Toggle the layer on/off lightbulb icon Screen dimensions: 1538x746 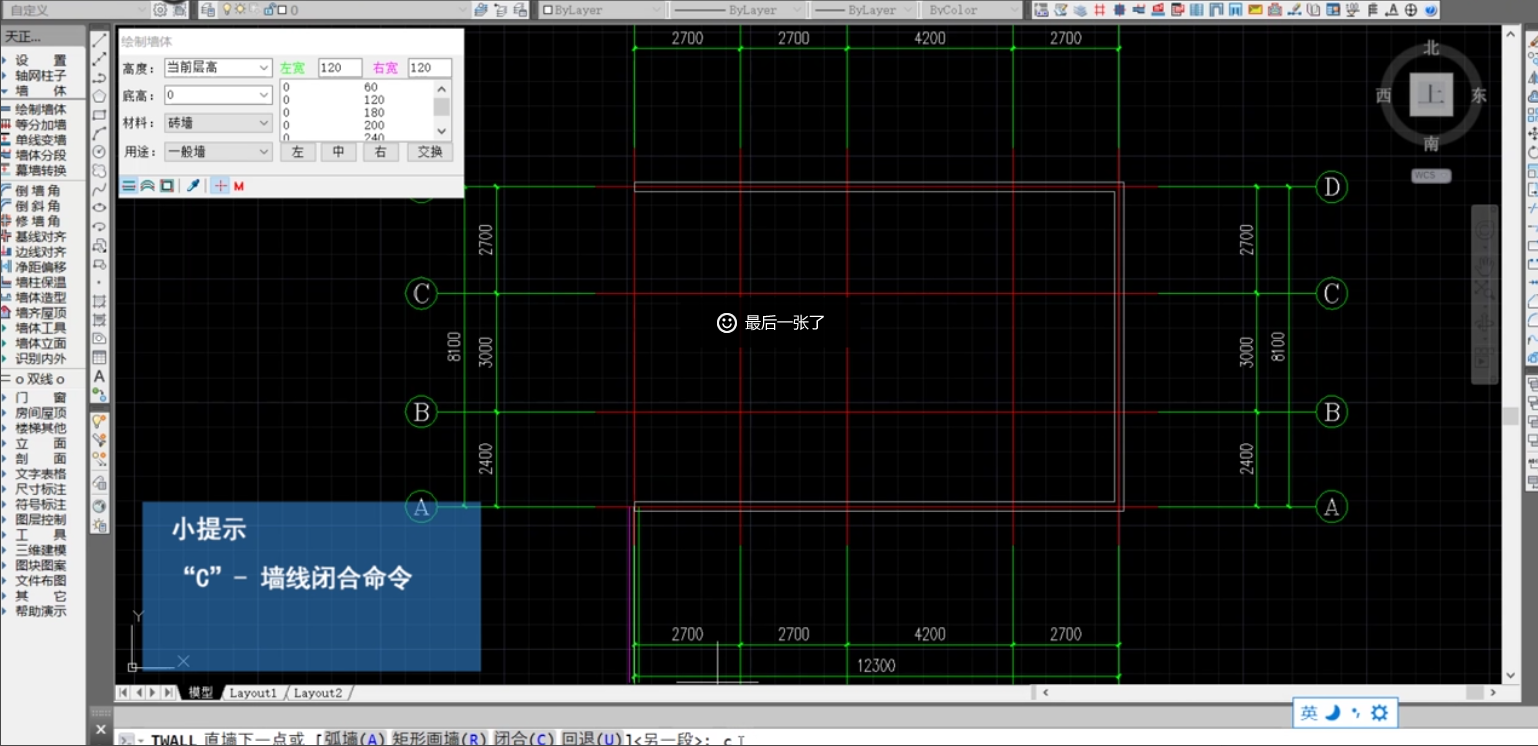pyautogui.click(x=226, y=10)
